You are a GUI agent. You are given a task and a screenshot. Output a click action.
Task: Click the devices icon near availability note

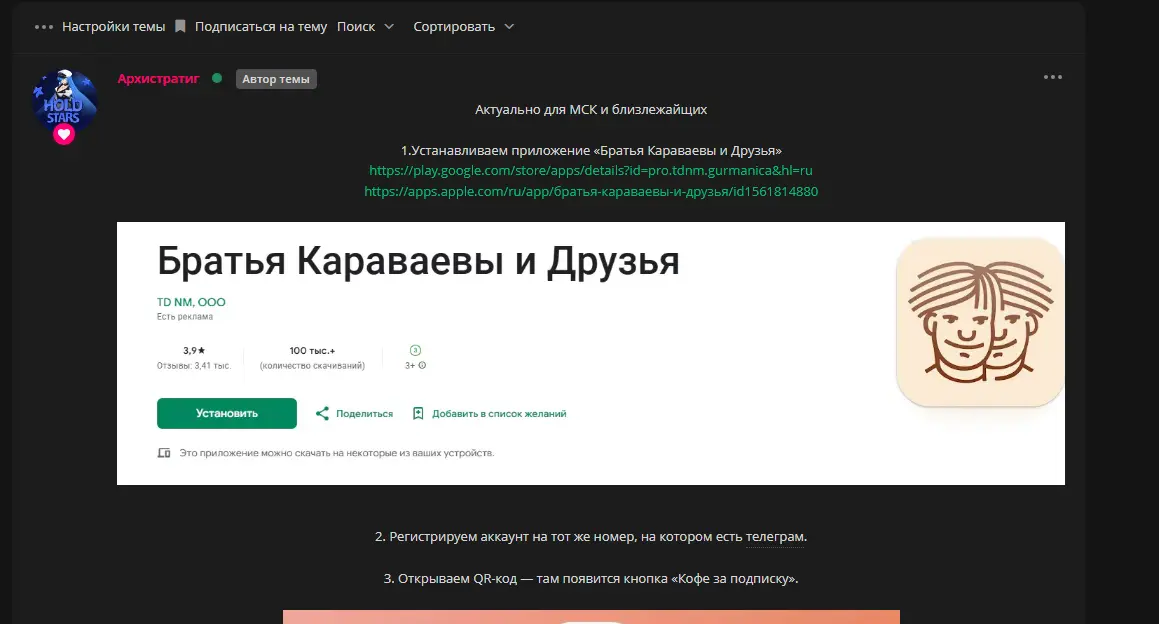pos(164,452)
